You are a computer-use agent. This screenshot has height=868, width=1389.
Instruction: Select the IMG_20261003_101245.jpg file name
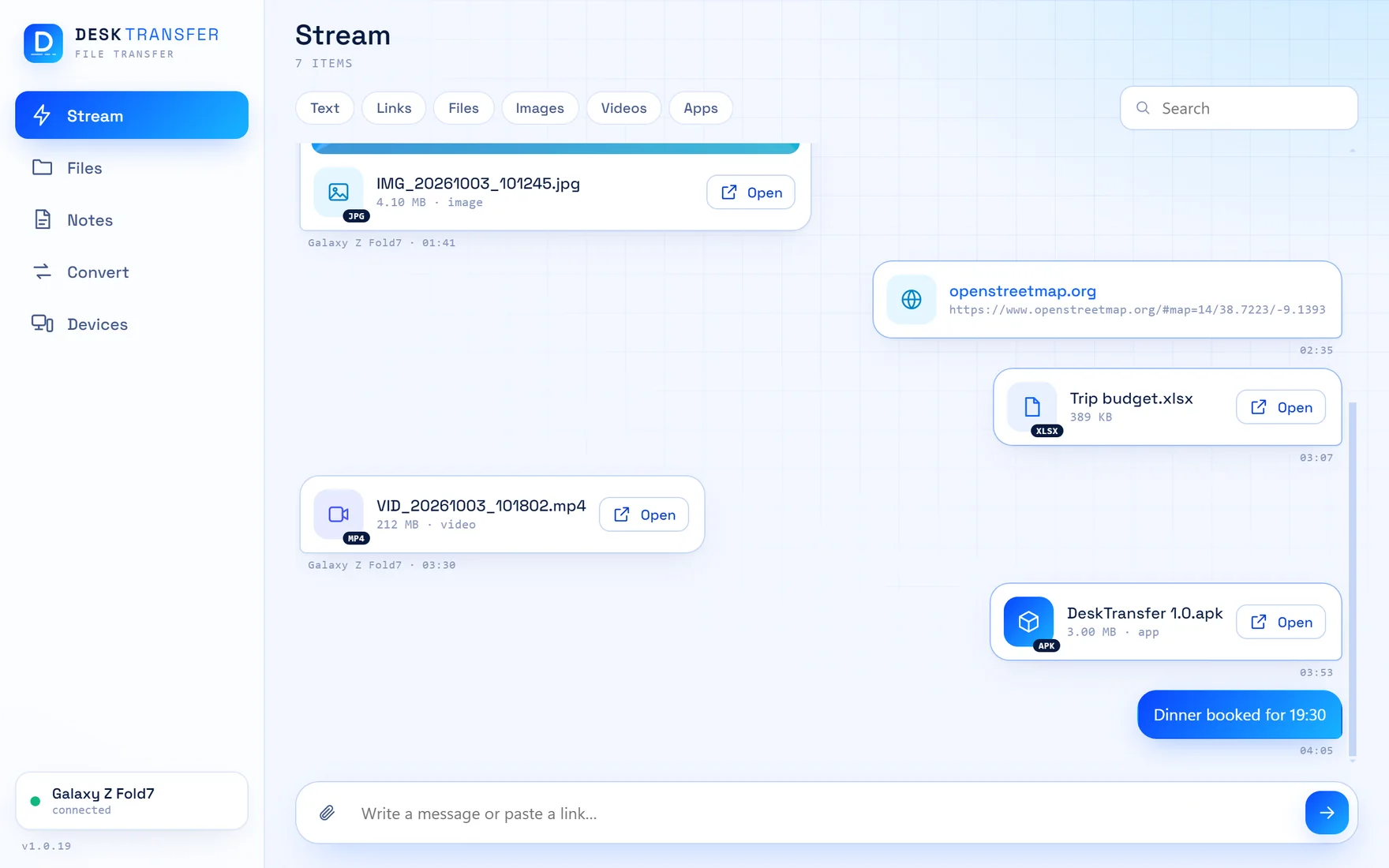coord(478,184)
